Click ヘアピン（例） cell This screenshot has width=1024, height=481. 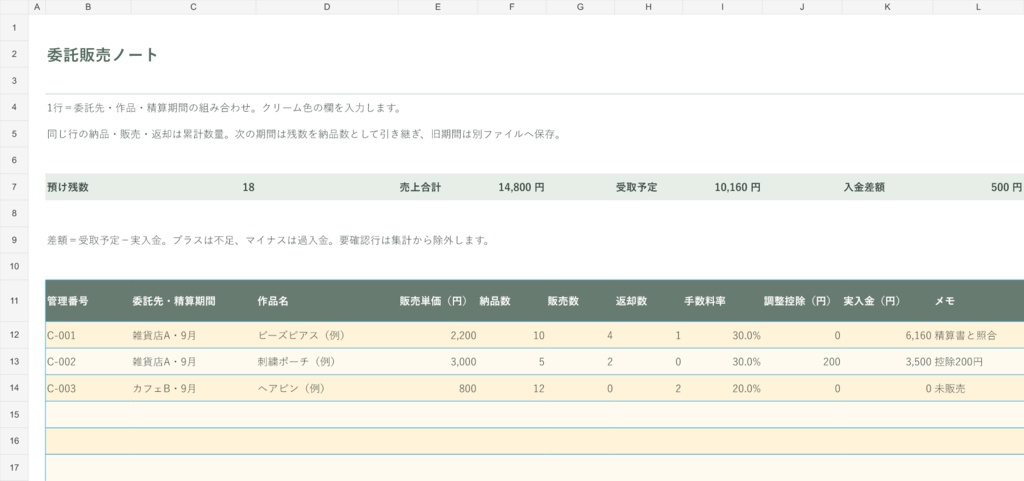point(327,388)
